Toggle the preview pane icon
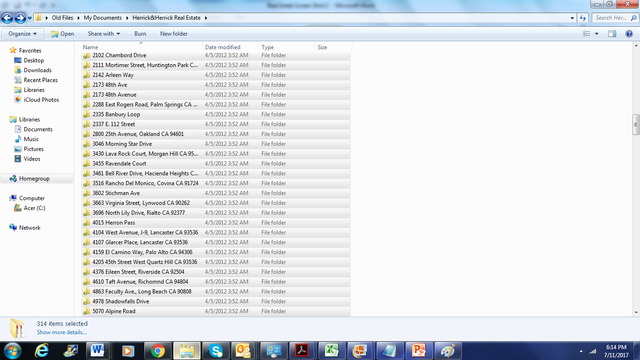640x360 pixels. (x=612, y=34)
